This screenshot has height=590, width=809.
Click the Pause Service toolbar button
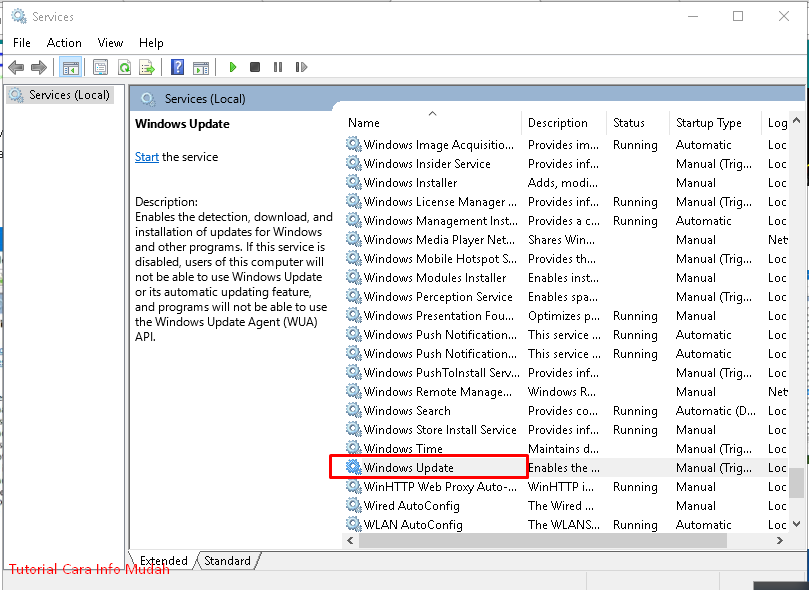pyautogui.click(x=278, y=67)
